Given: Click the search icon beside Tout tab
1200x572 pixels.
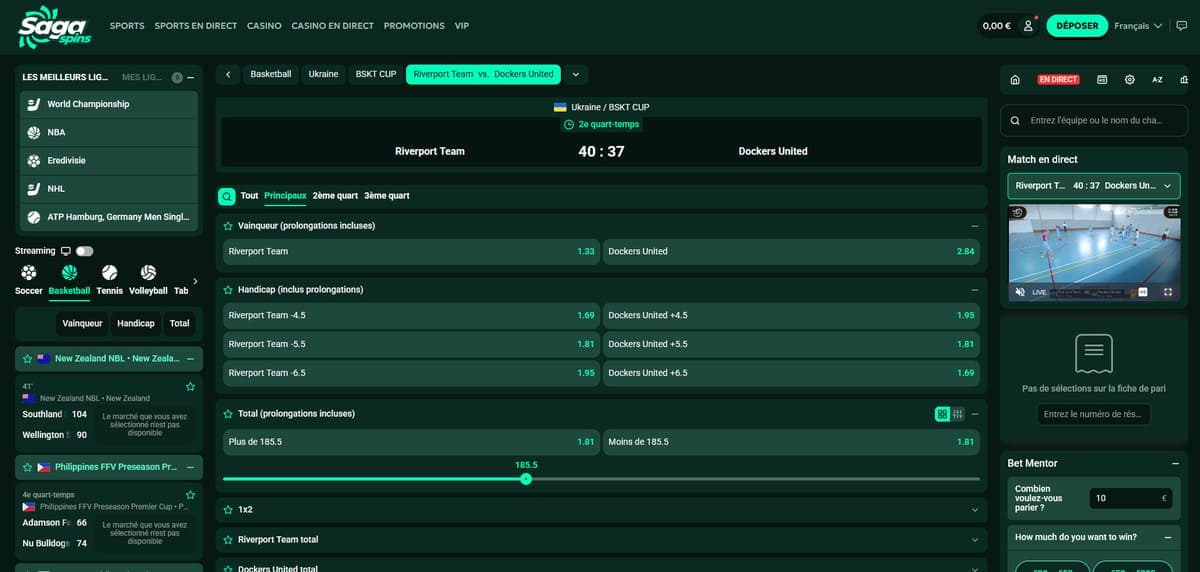Looking at the screenshot, I should [226, 196].
